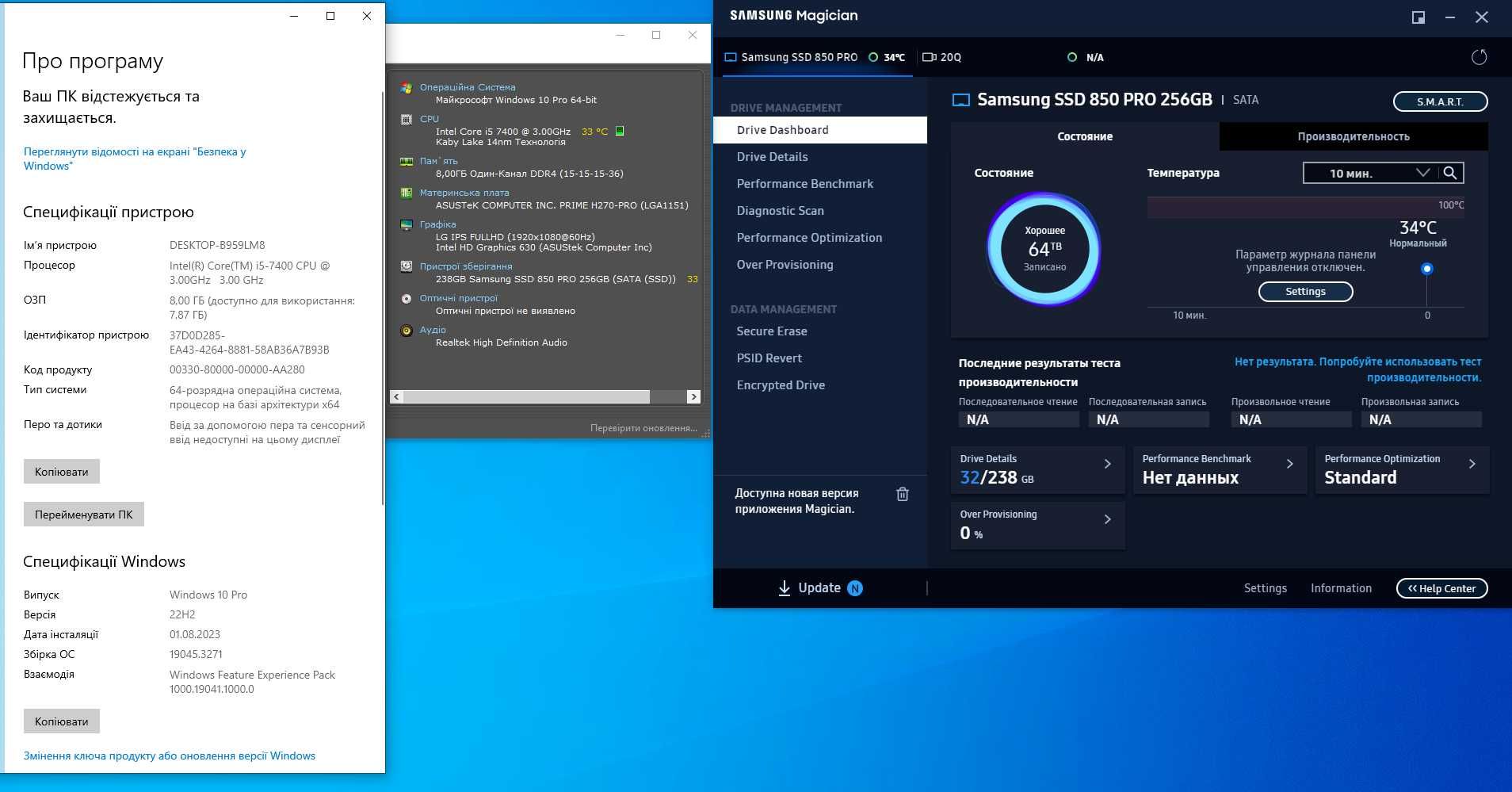Screen dimensions: 1512x792
Task: Click the About window vertical scrollbar
Action: 383,297
